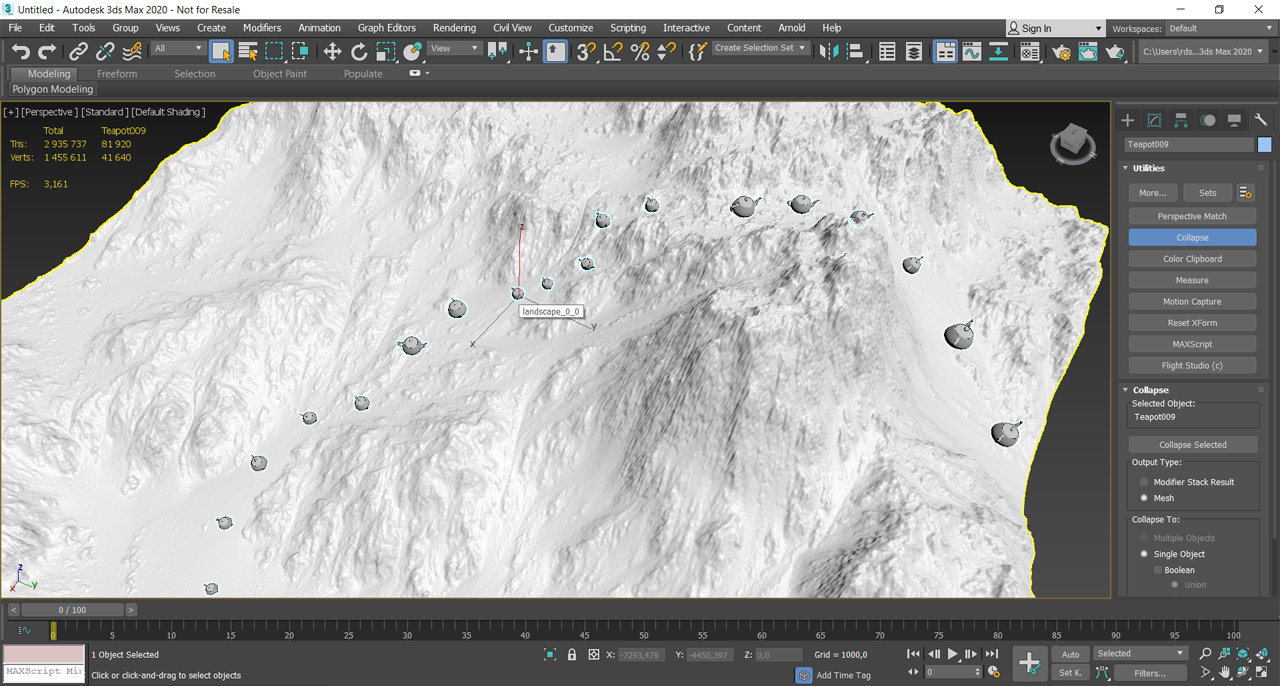The image size is (1280, 686).
Task: Click the Teapot009 object color swatch
Action: click(x=1264, y=145)
